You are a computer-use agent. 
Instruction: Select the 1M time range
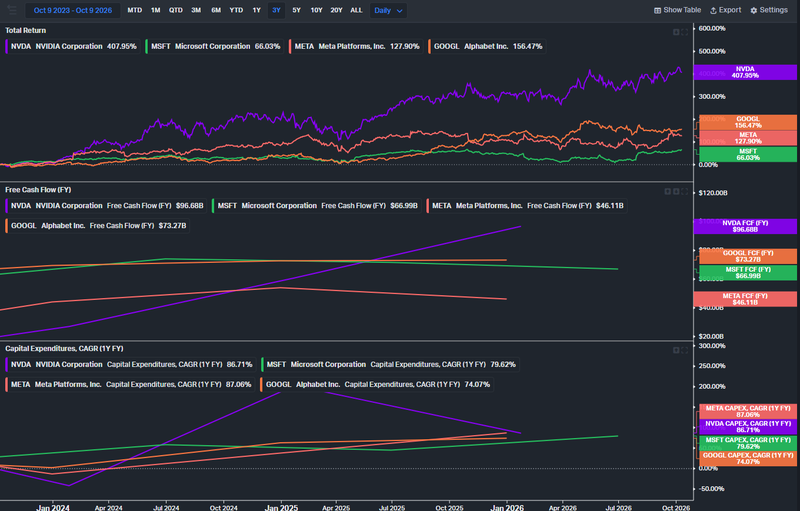pos(156,10)
